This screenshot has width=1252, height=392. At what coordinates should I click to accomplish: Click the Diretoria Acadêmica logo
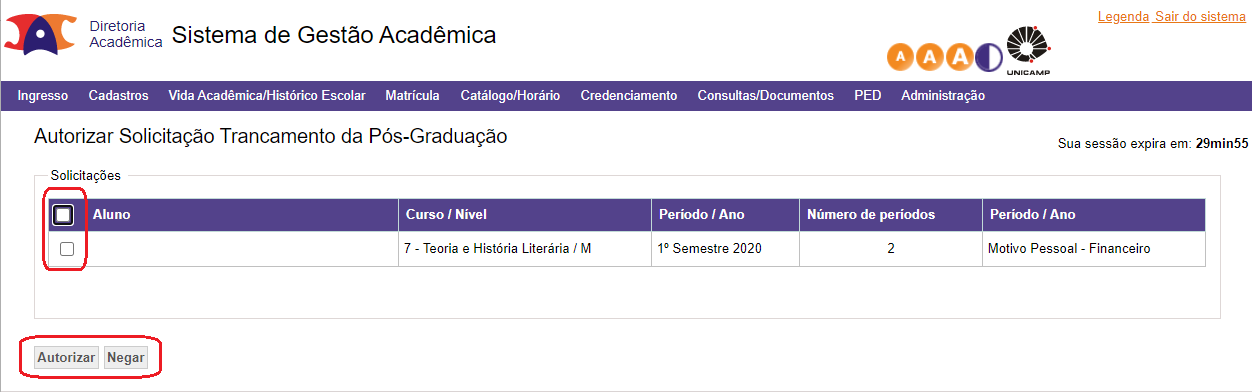[x=40, y=34]
